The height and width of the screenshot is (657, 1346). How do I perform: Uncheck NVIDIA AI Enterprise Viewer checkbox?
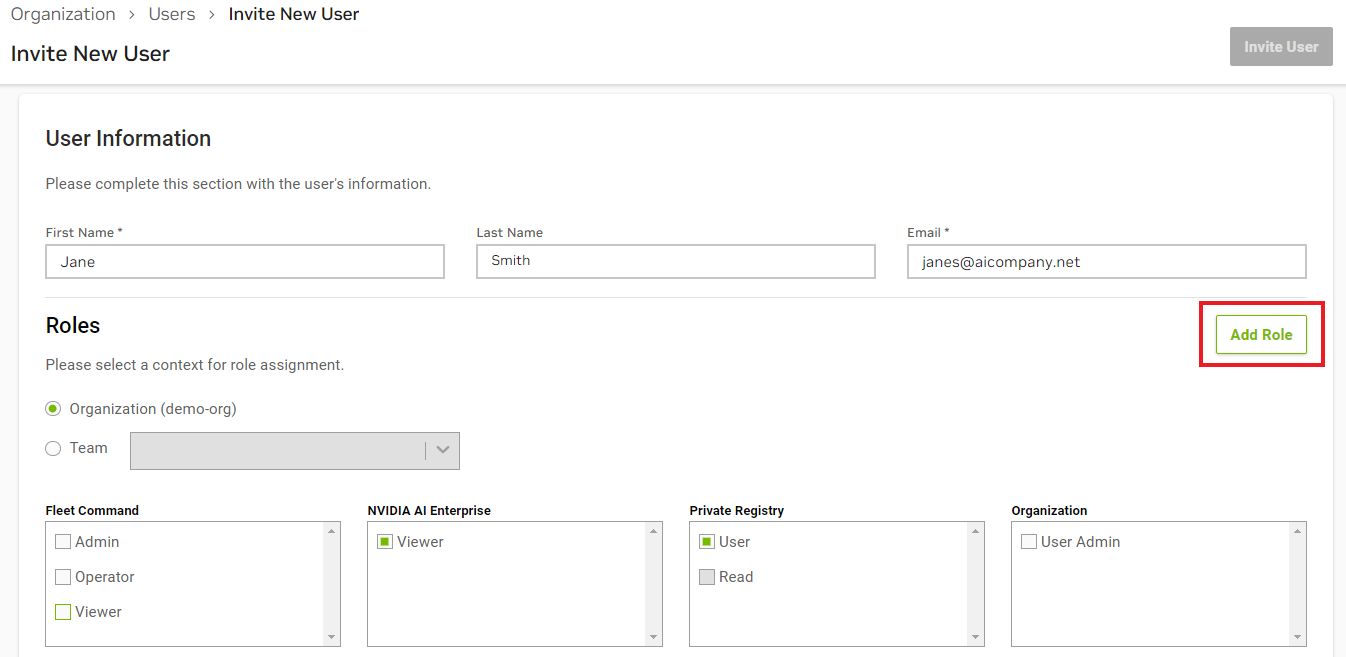[385, 542]
